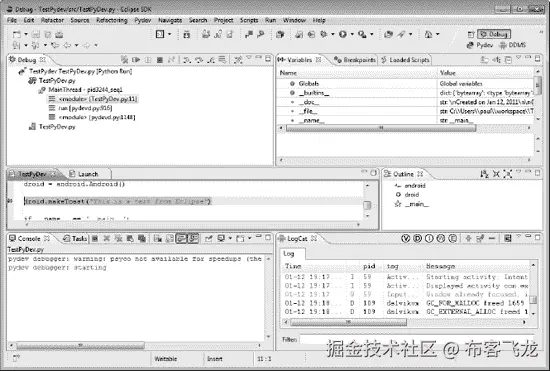
Task: Toggle Show Console on standard output change
Action: click(181, 239)
